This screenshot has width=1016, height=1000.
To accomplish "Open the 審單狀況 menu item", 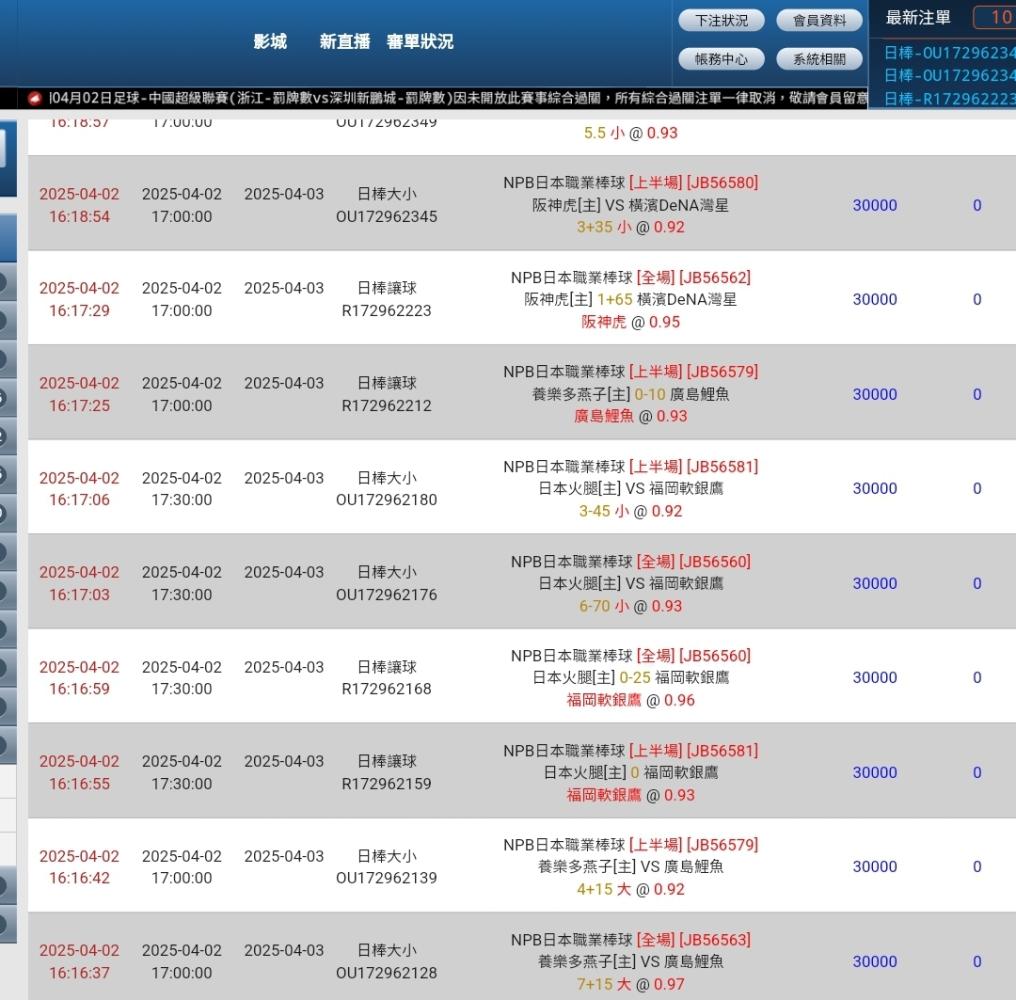I will click(420, 41).
